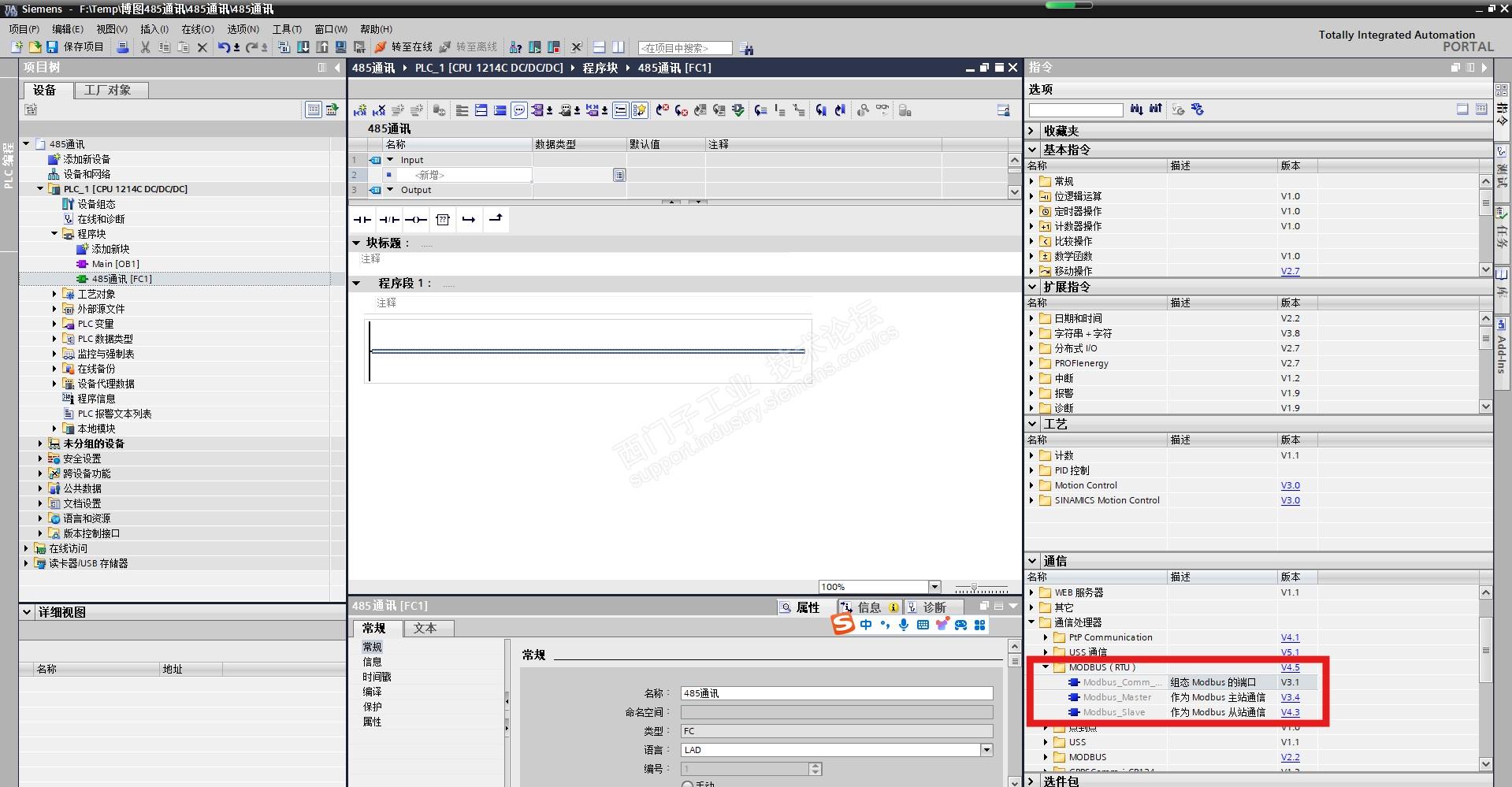This screenshot has width=1512, height=787.
Task: Open the 项目(P) menu
Action: tap(24, 29)
